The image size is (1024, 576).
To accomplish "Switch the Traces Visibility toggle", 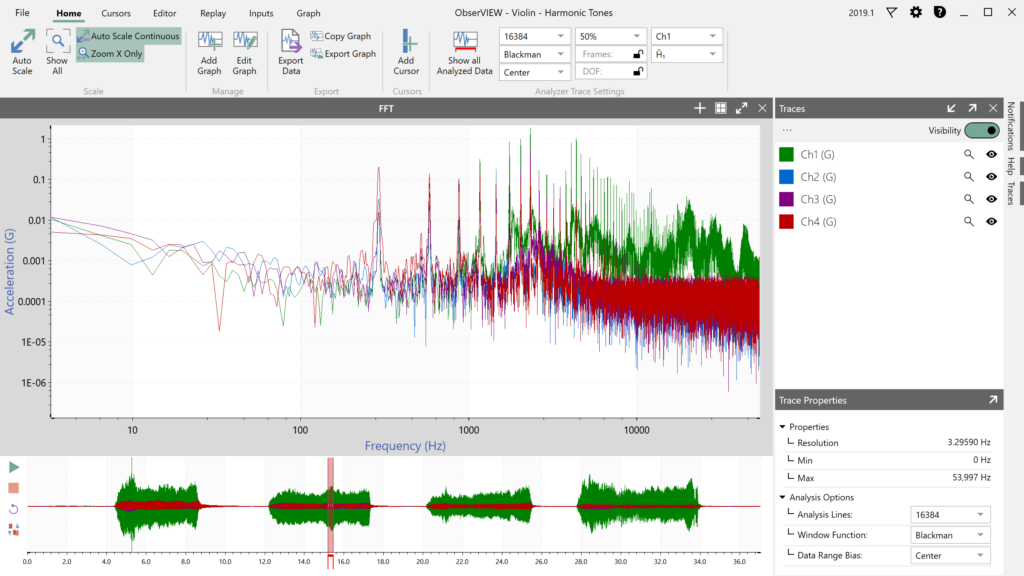I will tap(982, 130).
